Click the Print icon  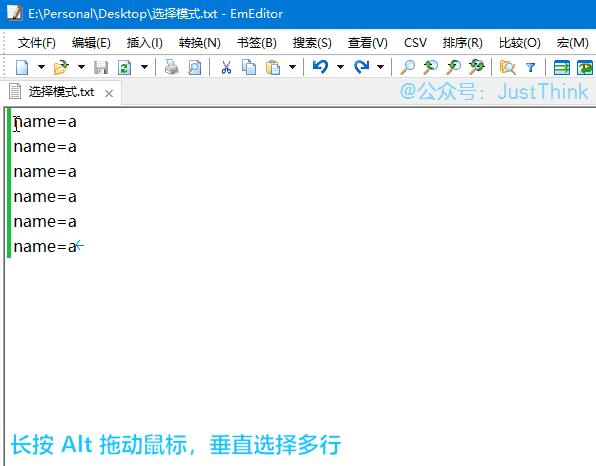171,67
